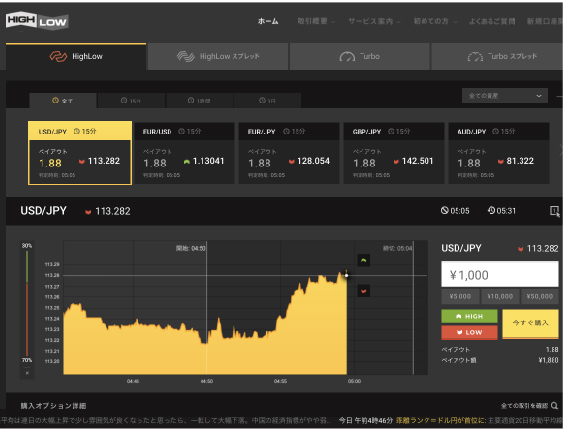Switch to the Turbo tab
The height and width of the screenshot is (429, 563).
pos(359,56)
